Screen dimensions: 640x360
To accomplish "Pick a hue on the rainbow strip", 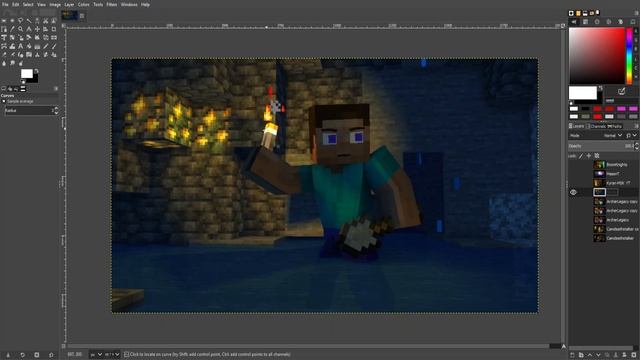I will 629,56.
